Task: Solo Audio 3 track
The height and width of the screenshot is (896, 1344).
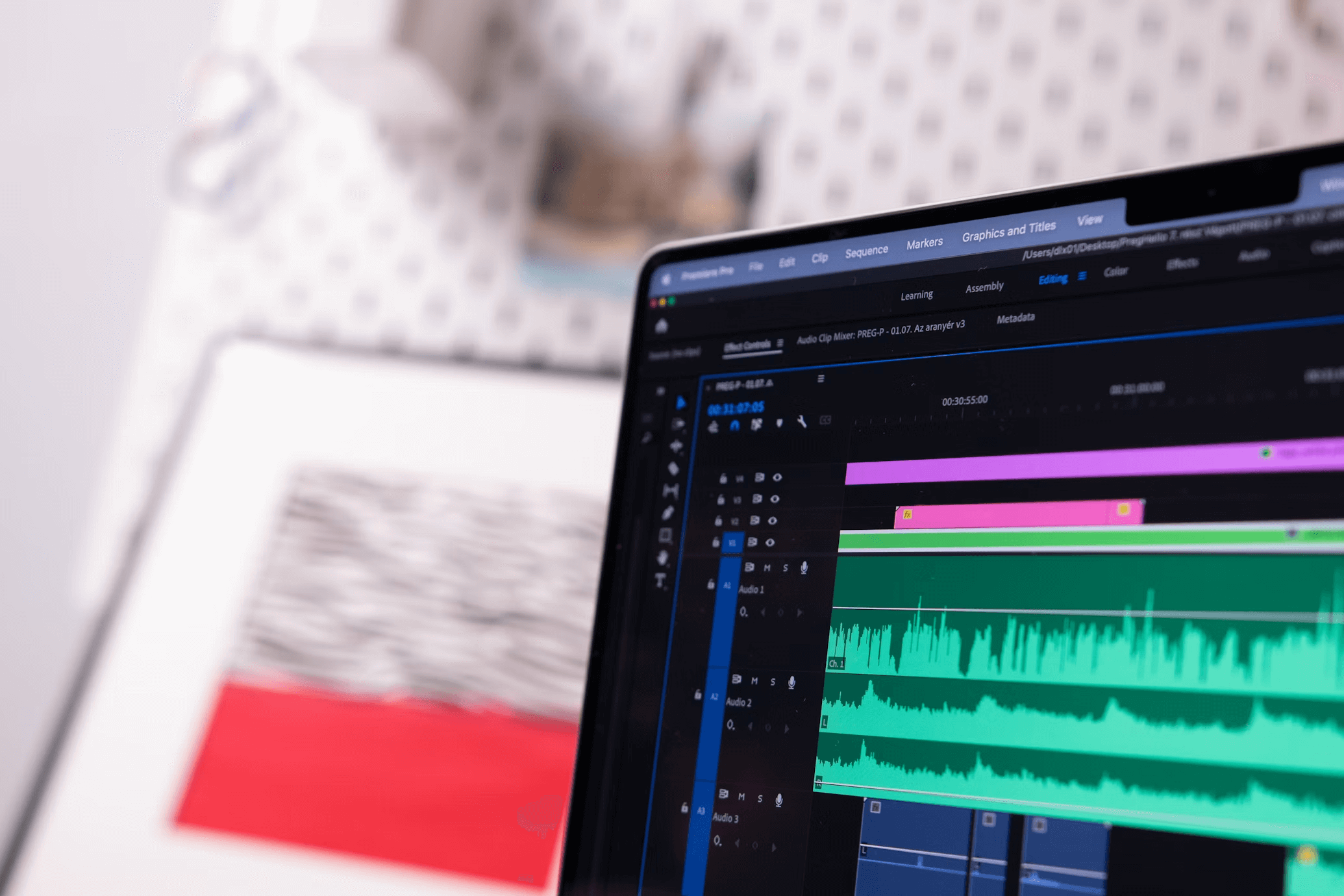Action: [760, 799]
